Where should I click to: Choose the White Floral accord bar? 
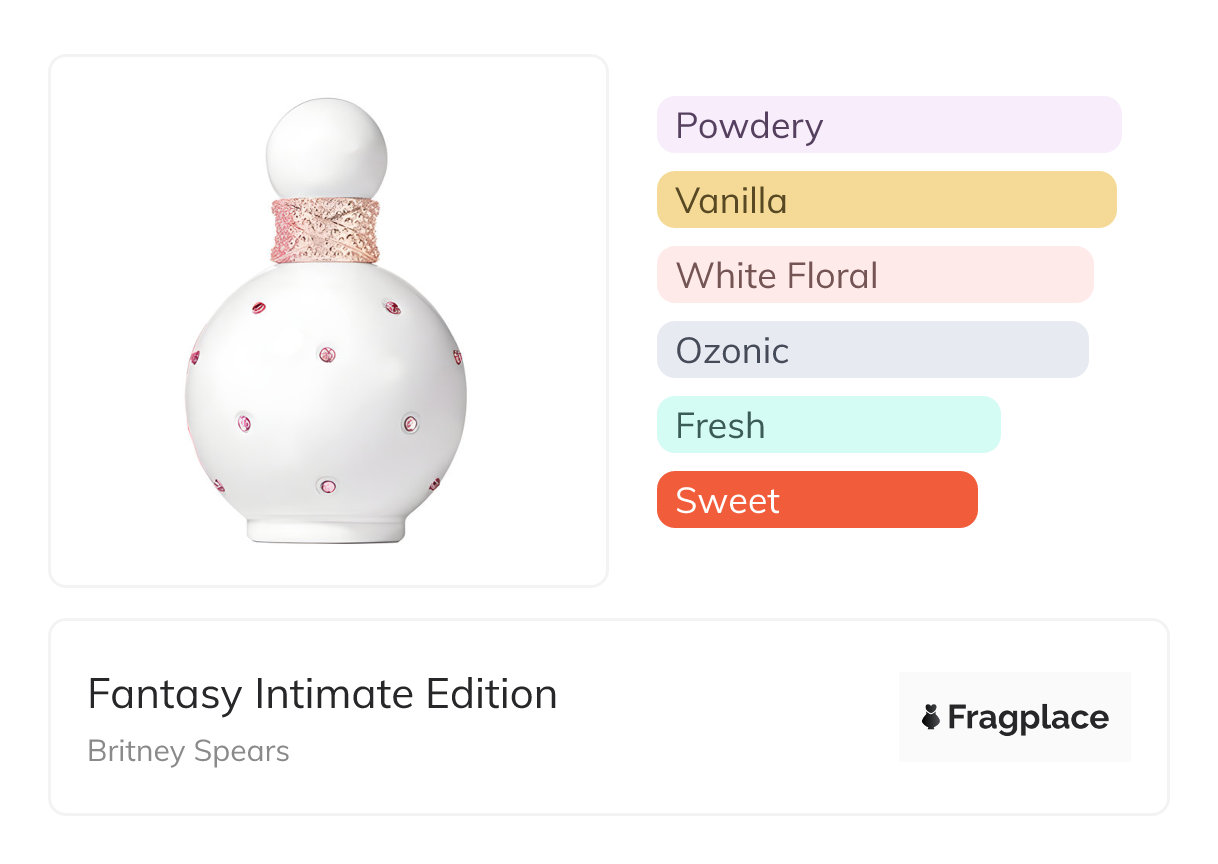[875, 275]
